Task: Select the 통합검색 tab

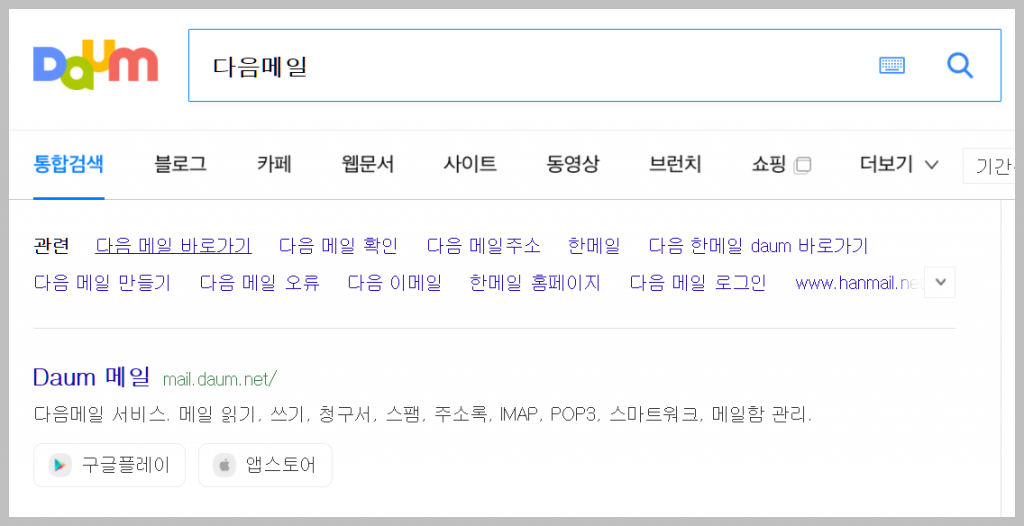Action: click(x=69, y=165)
